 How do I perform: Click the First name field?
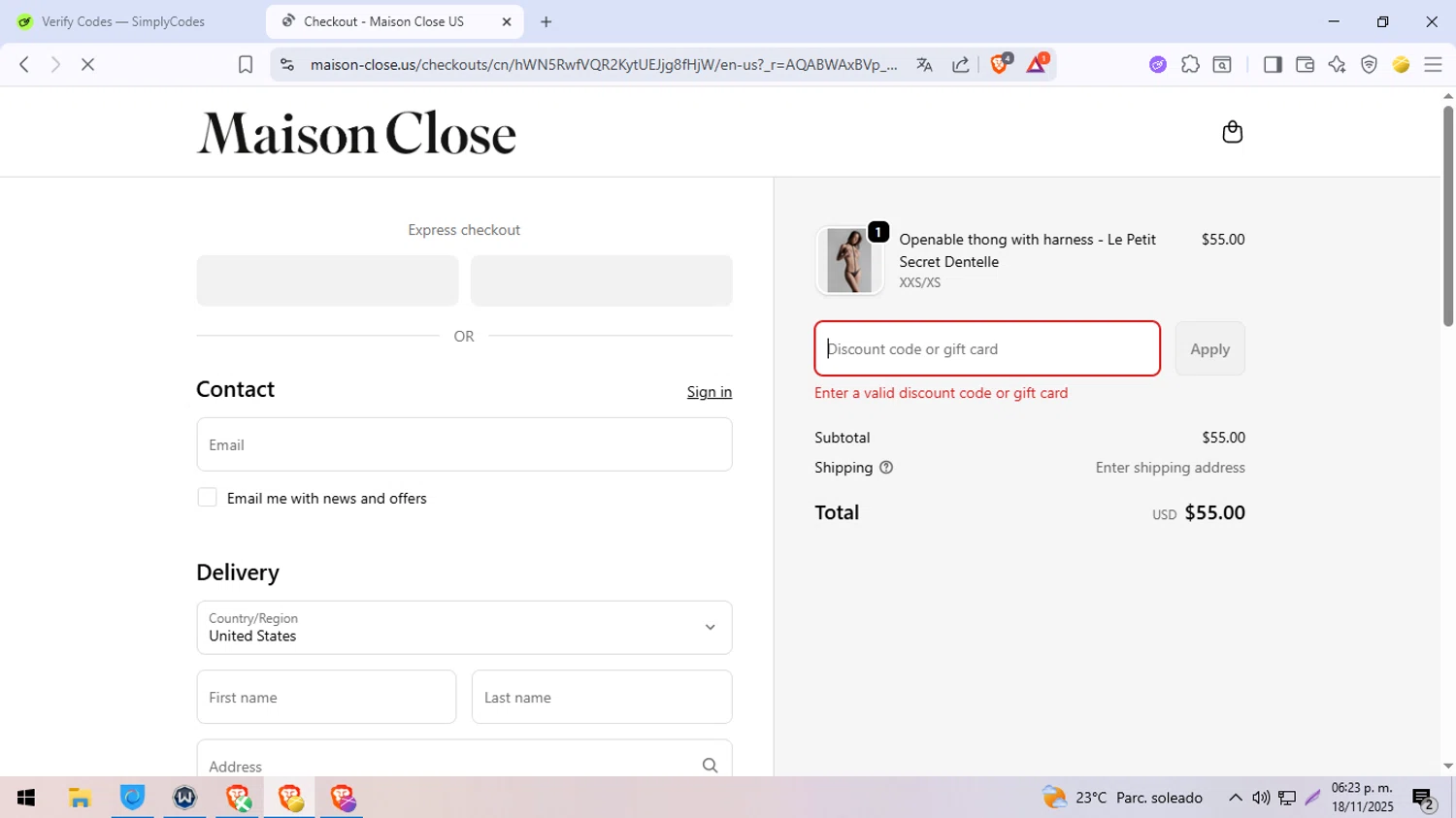click(x=326, y=697)
